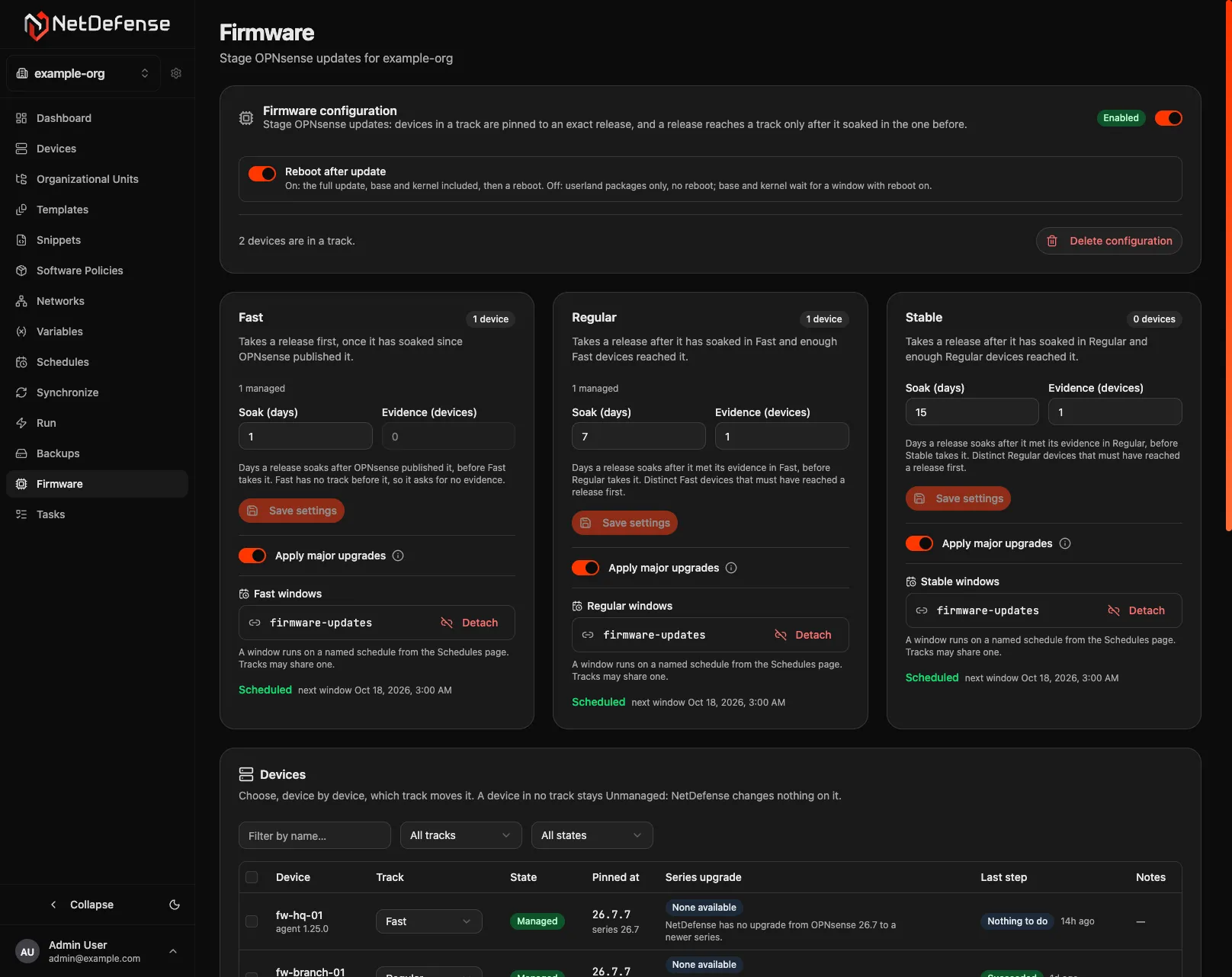Toggle dark mode moon icon

(175, 905)
